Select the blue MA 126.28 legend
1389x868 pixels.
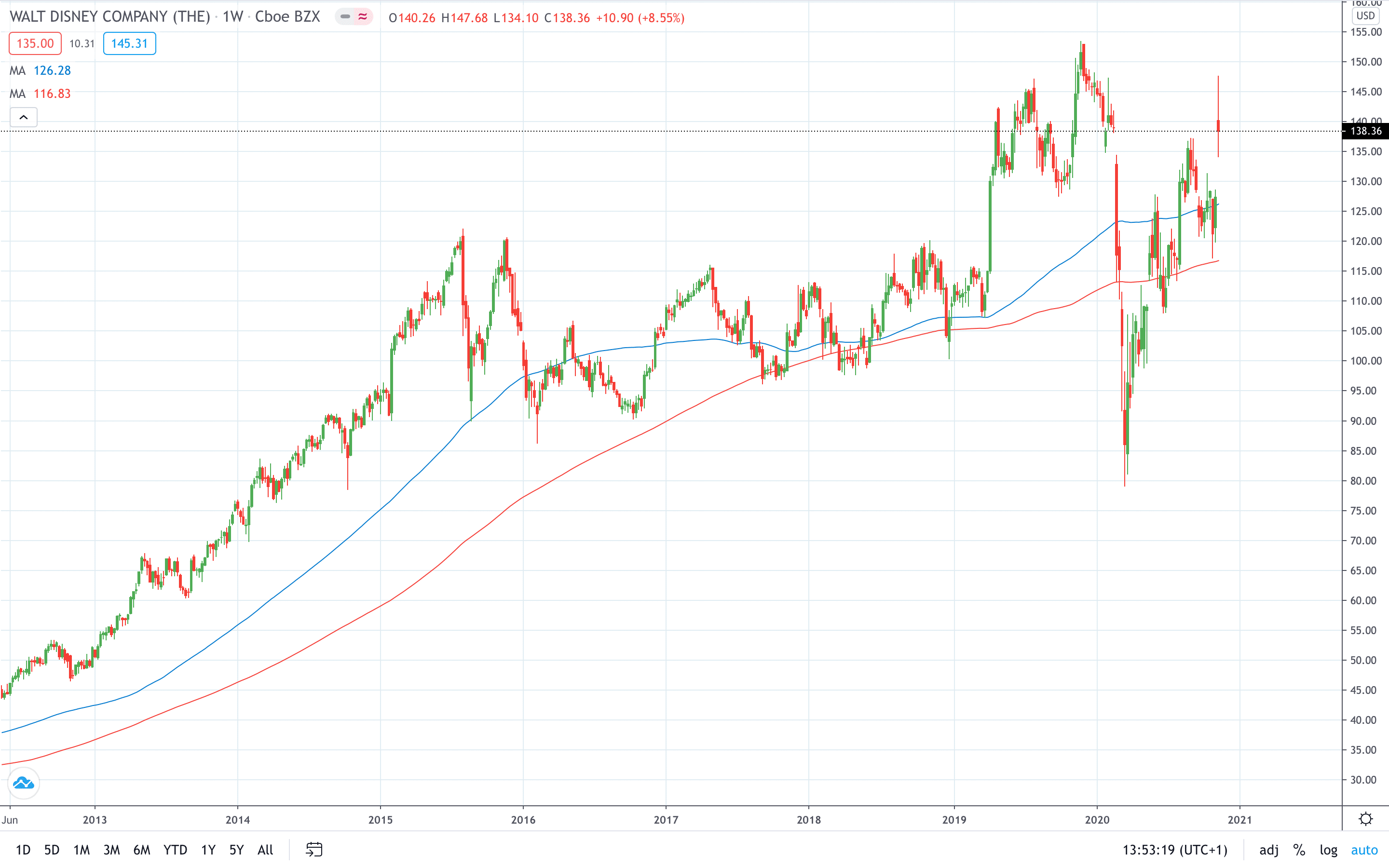(40, 70)
